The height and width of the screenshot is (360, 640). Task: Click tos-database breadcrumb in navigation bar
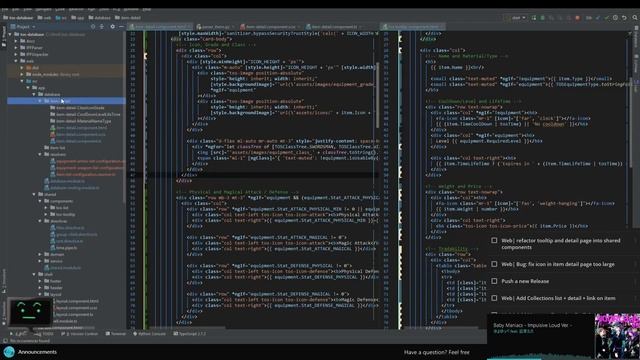18,18
